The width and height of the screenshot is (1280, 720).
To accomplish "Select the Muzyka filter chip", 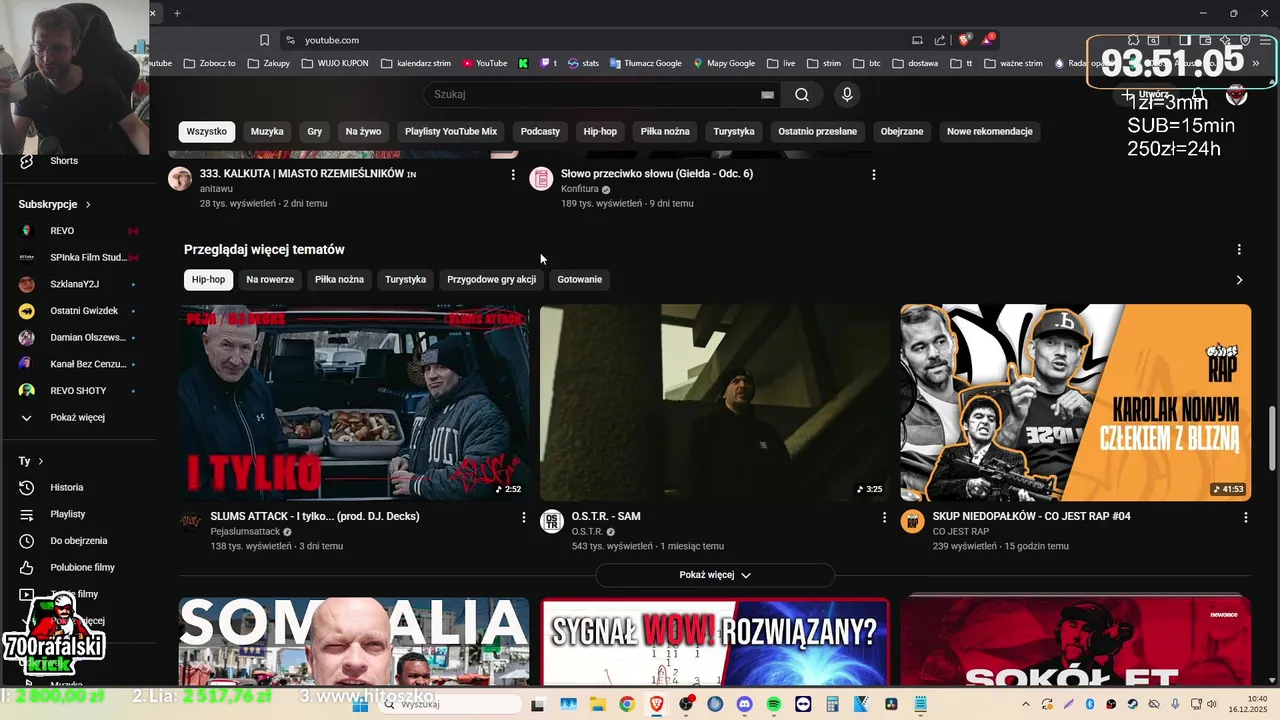I will 267,131.
